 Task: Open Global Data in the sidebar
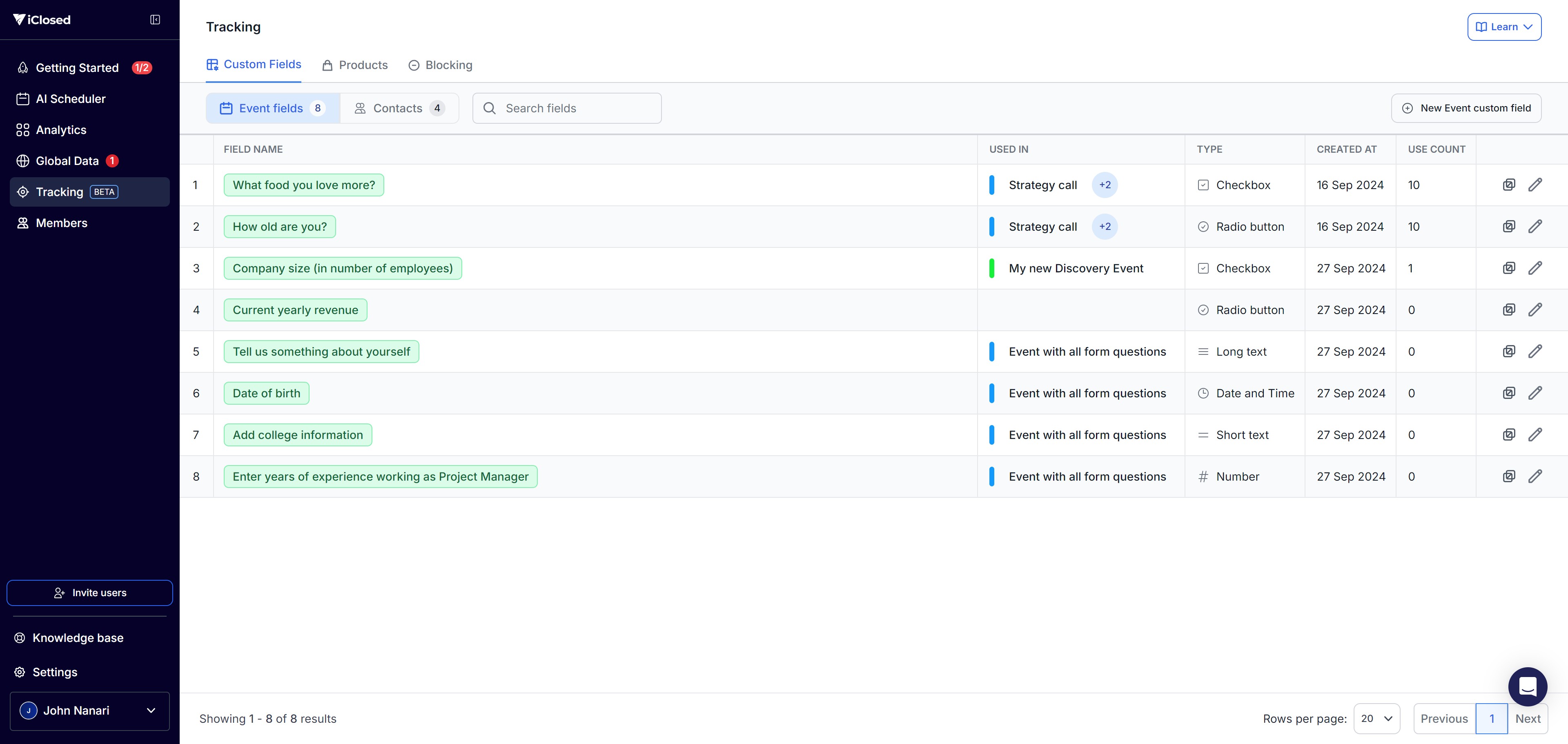(x=67, y=161)
